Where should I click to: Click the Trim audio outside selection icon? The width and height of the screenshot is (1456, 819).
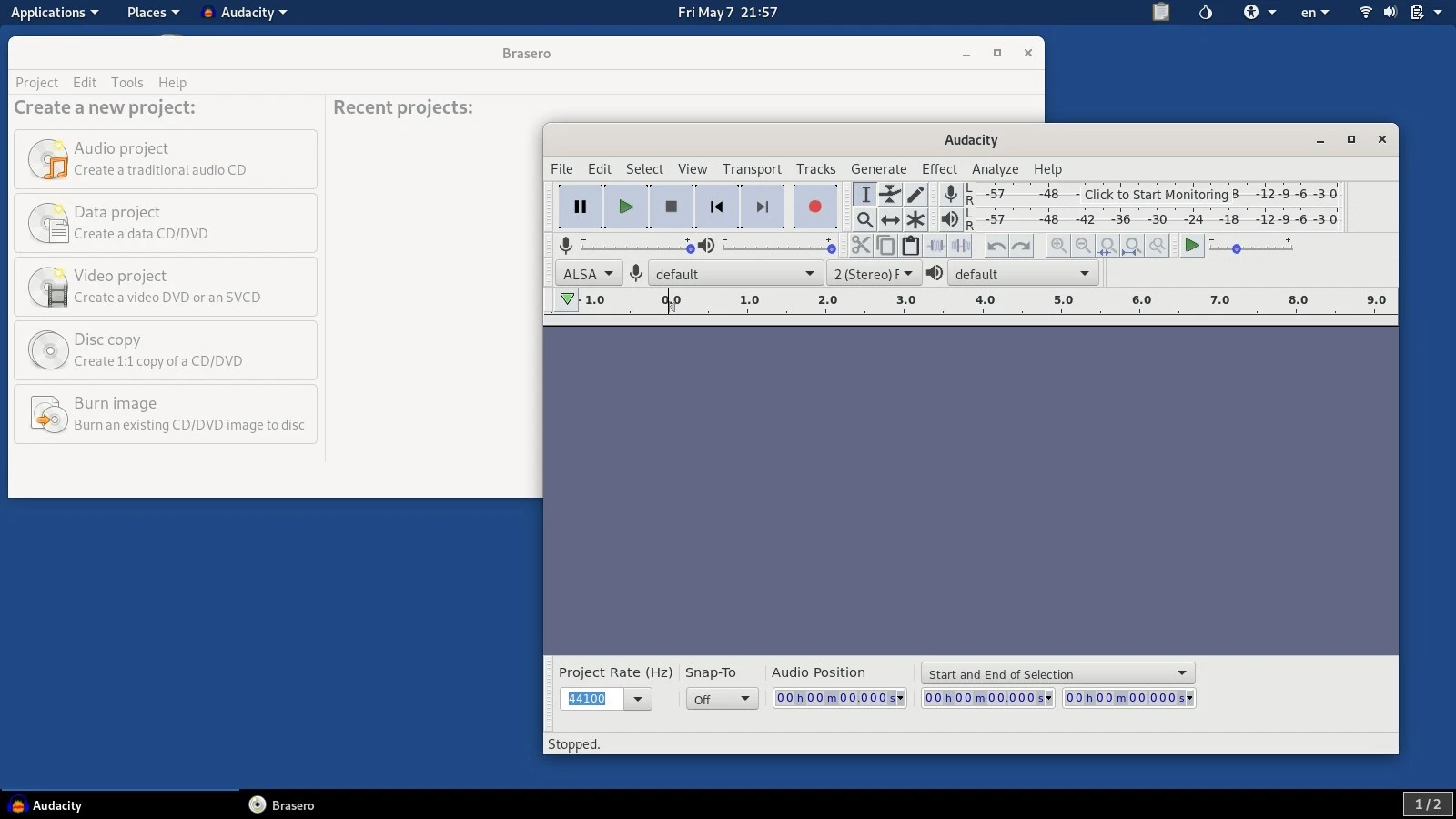pyautogui.click(x=935, y=246)
